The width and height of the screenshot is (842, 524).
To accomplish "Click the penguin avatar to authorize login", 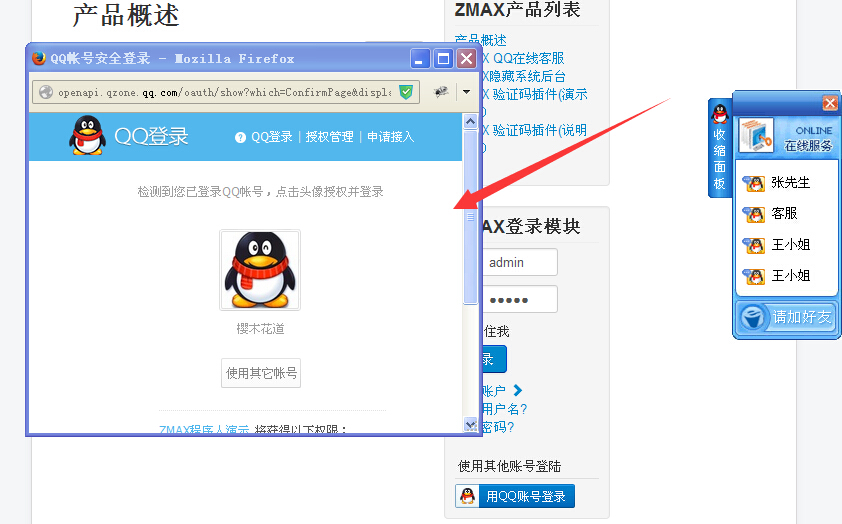I will pos(260,270).
